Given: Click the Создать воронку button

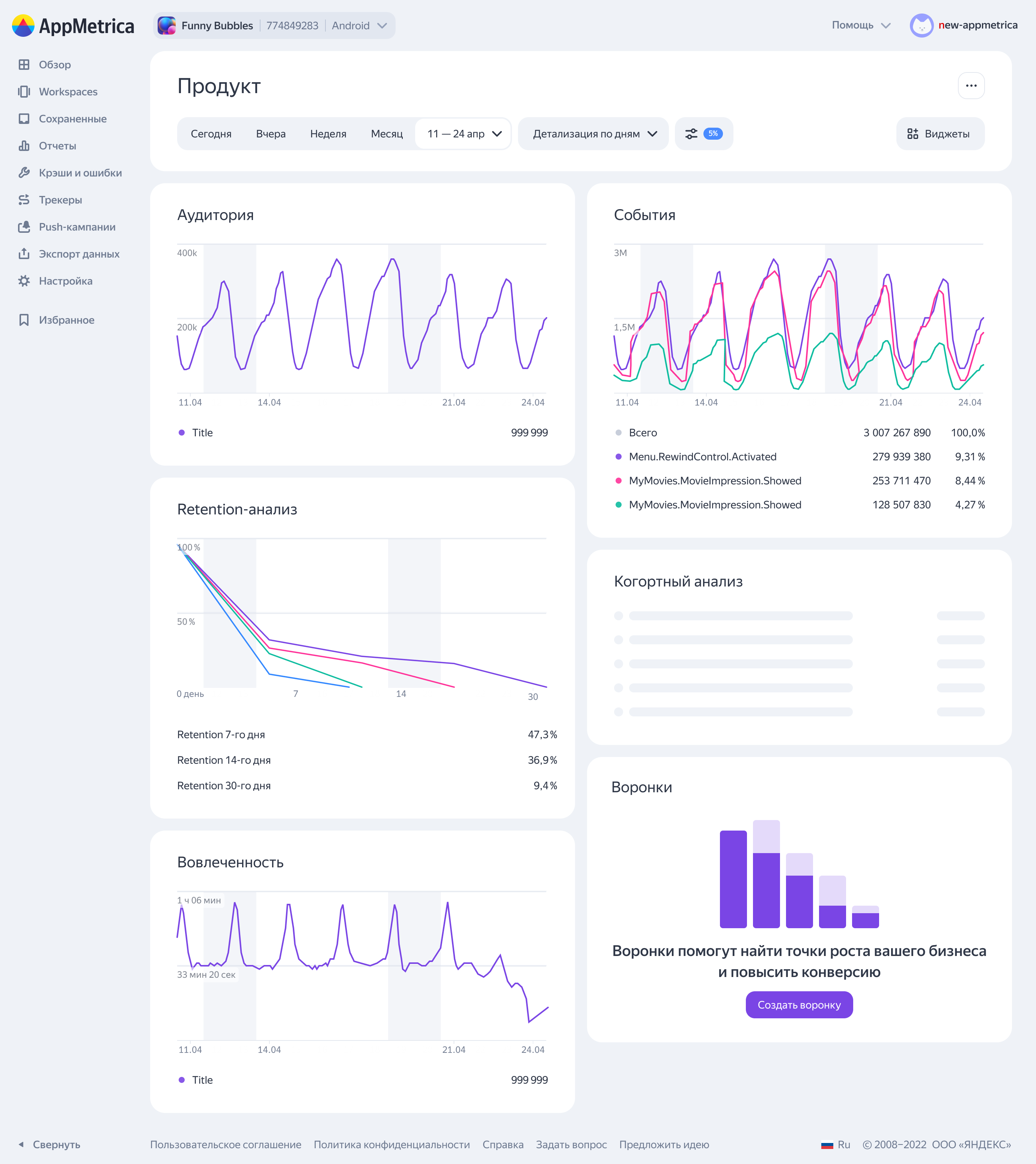Looking at the screenshot, I should point(799,1005).
